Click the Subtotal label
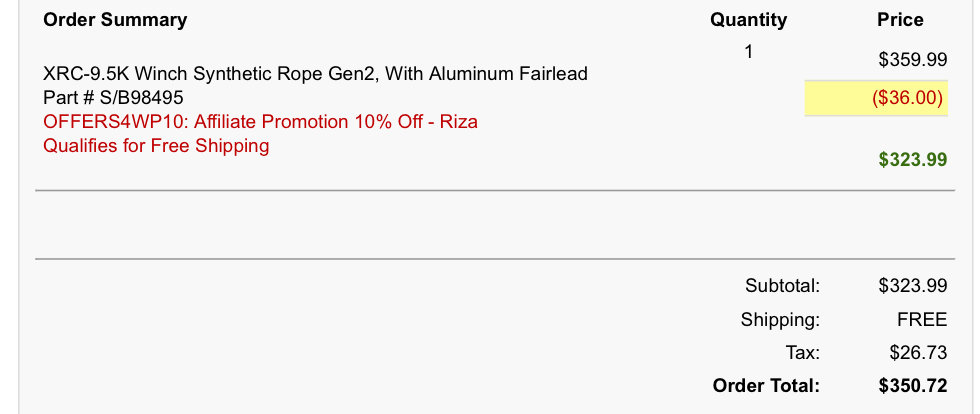The image size is (980, 414). (x=782, y=286)
